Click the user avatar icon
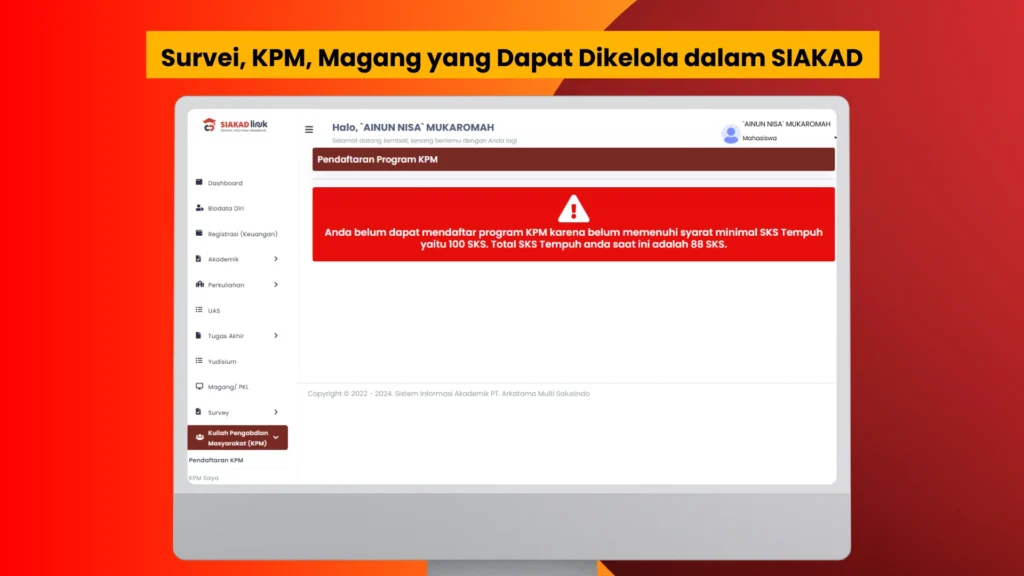 point(730,133)
